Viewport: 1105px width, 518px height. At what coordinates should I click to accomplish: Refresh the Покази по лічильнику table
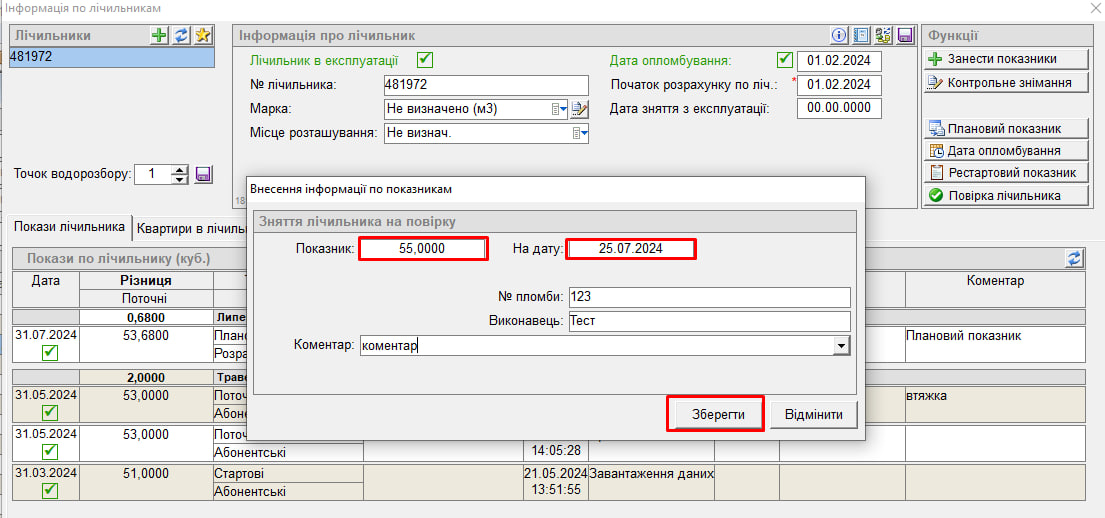[x=1074, y=258]
